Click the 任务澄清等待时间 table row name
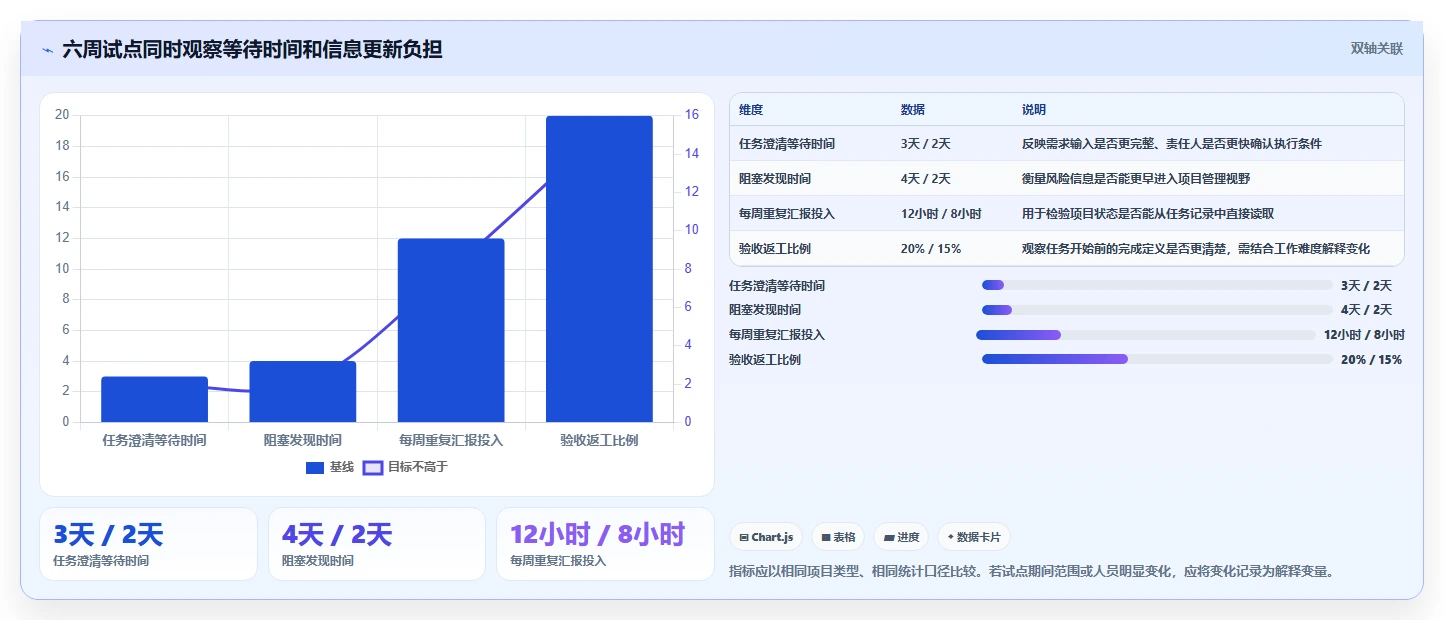The height and width of the screenshot is (620, 1444). (787, 144)
